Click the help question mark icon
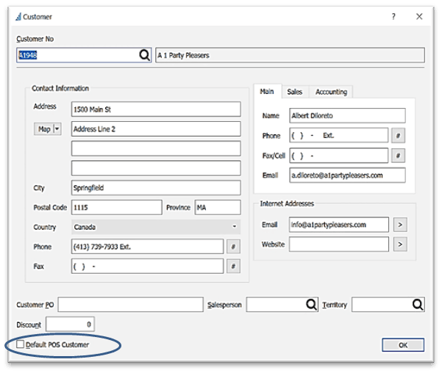Viewport: 442px width, 373px height. click(x=394, y=16)
